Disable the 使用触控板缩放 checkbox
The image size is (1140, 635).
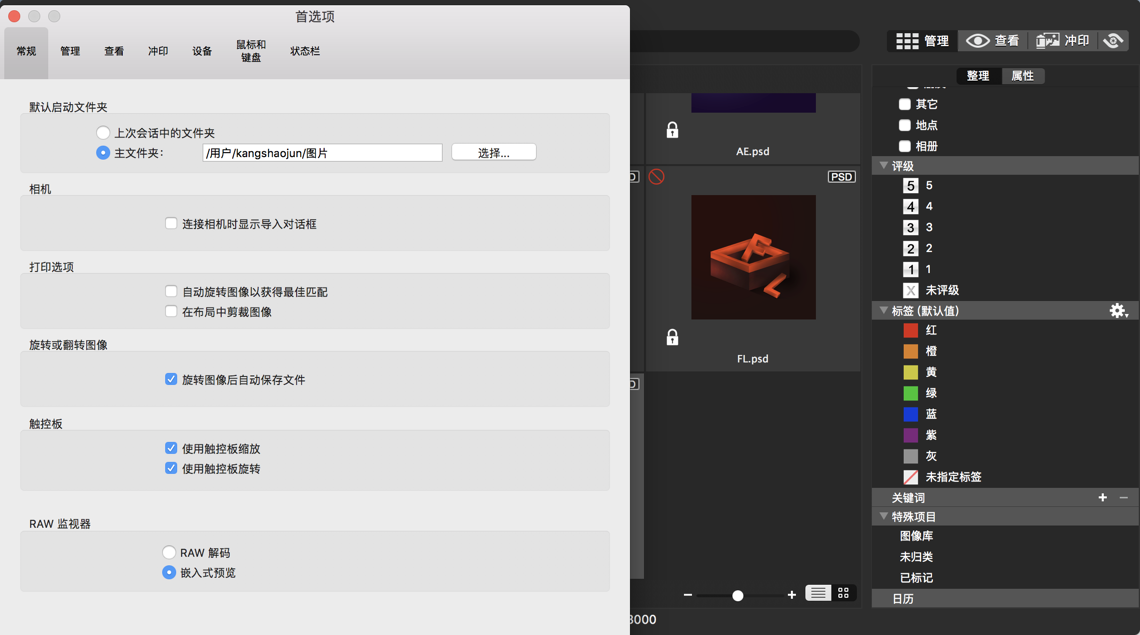(x=171, y=448)
